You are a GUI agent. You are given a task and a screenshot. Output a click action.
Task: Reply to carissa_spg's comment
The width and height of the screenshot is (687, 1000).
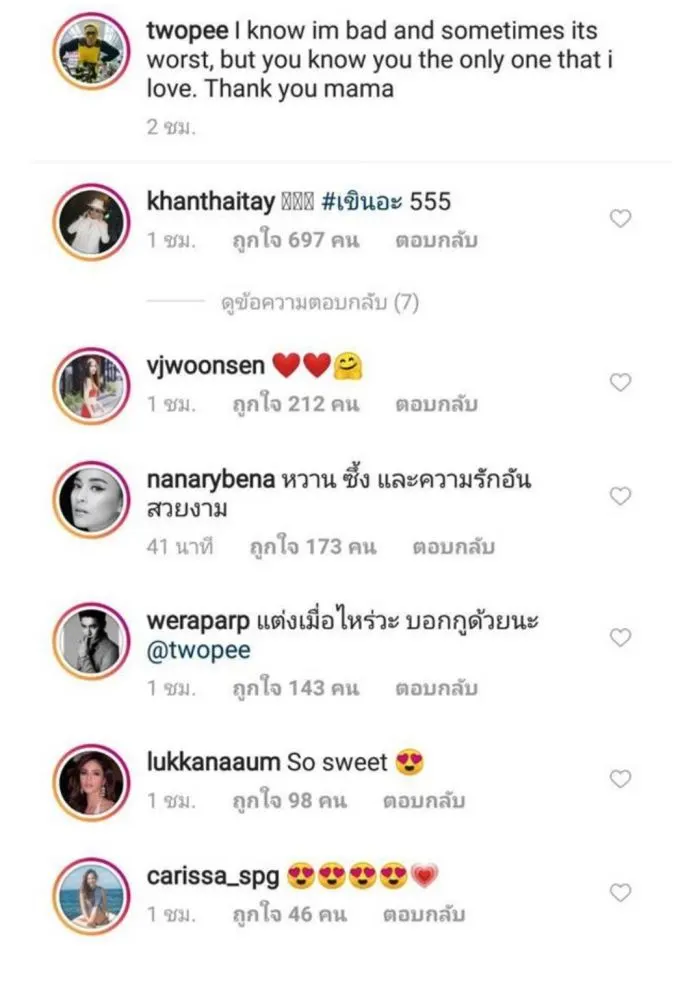[x=424, y=914]
